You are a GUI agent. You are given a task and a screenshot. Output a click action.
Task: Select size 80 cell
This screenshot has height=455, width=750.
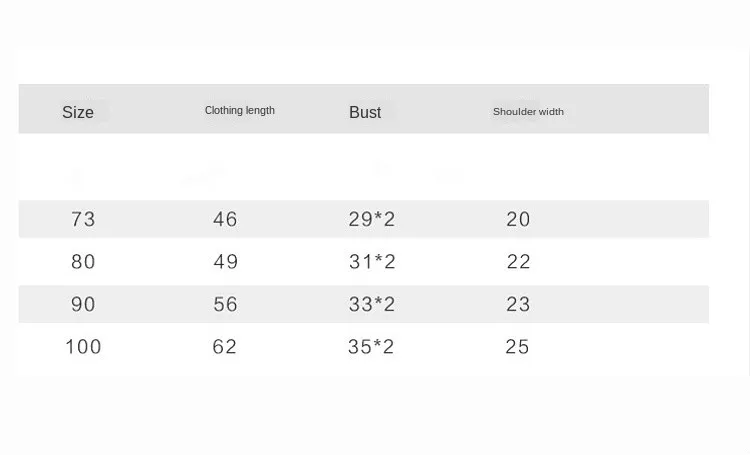click(83, 262)
